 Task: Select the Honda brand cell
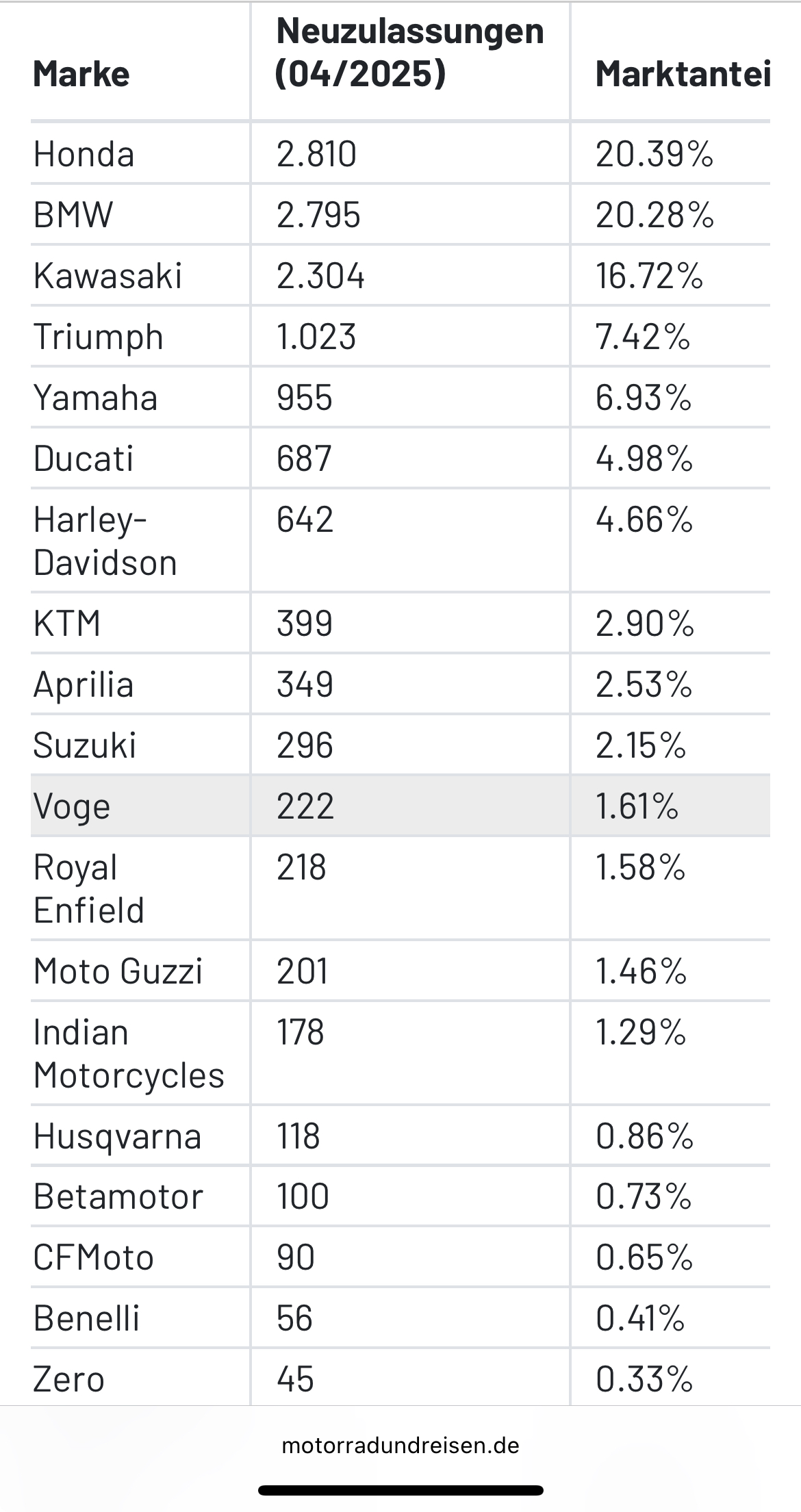click(84, 154)
